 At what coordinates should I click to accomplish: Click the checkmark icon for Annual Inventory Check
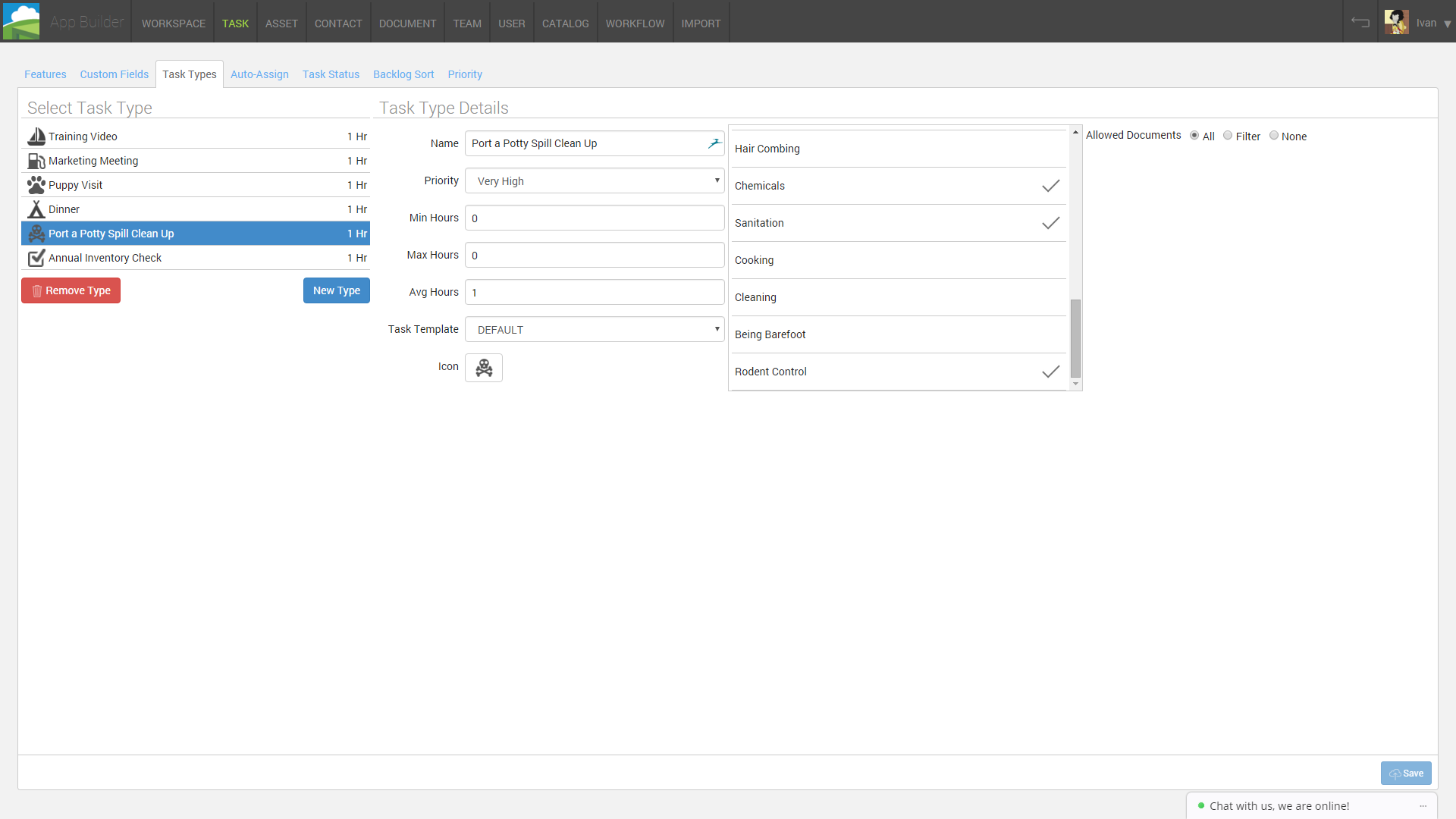point(36,258)
